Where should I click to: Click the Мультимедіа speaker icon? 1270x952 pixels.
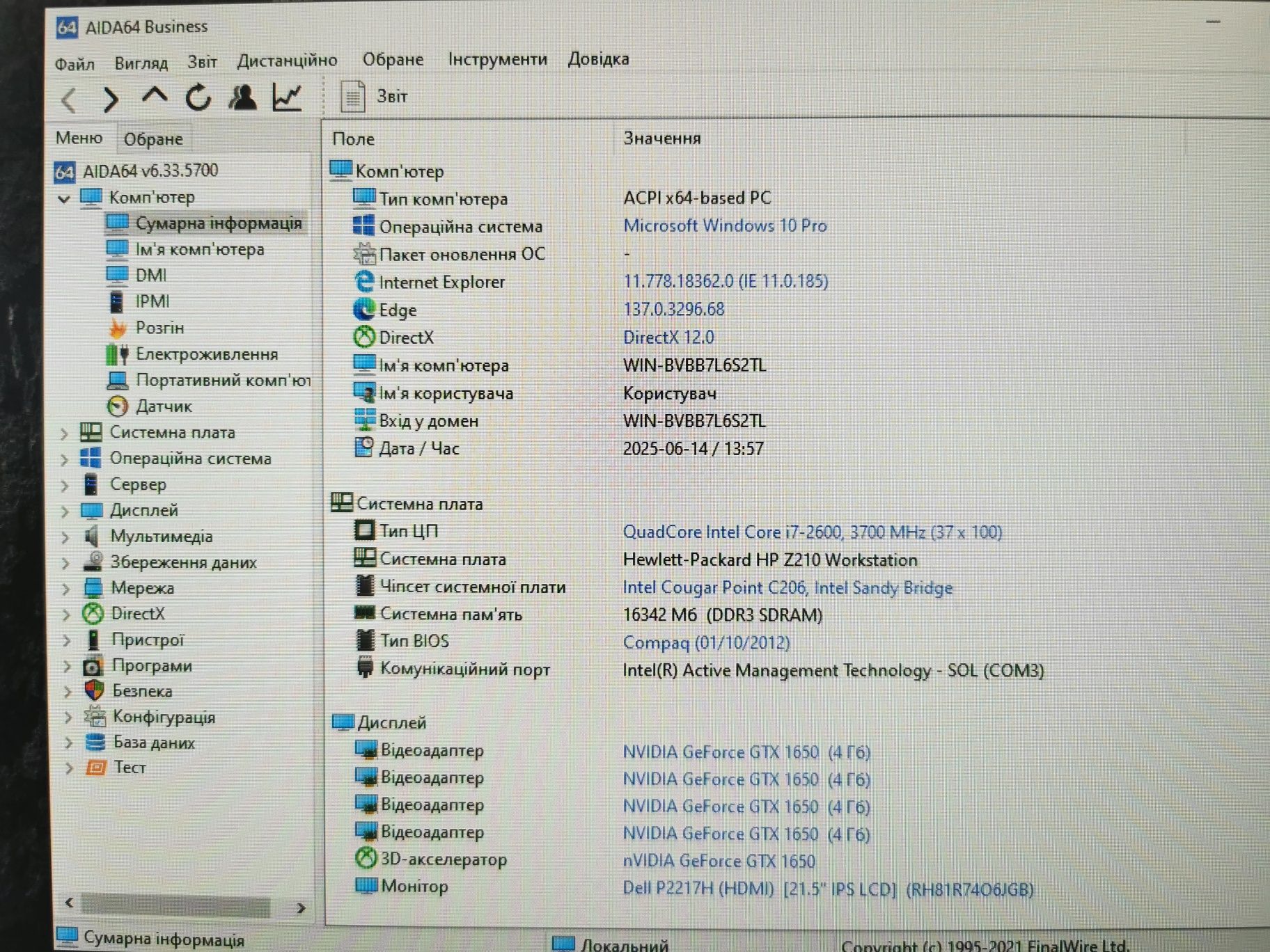(92, 536)
